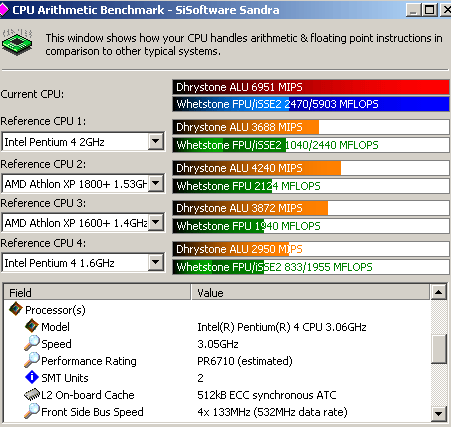This screenshot has width=451, height=427.
Task: Click the 512kB ECC synchronous ATC value
Action: pos(267,395)
